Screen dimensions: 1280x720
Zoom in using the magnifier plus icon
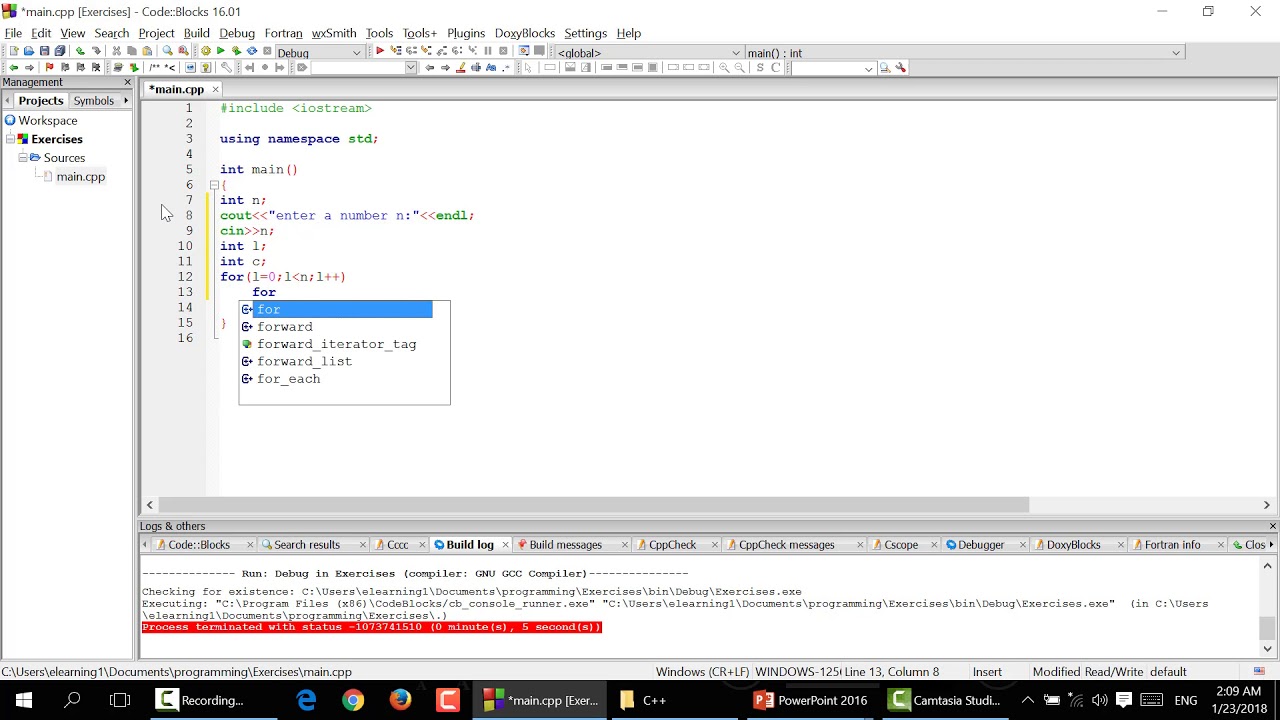click(x=724, y=68)
